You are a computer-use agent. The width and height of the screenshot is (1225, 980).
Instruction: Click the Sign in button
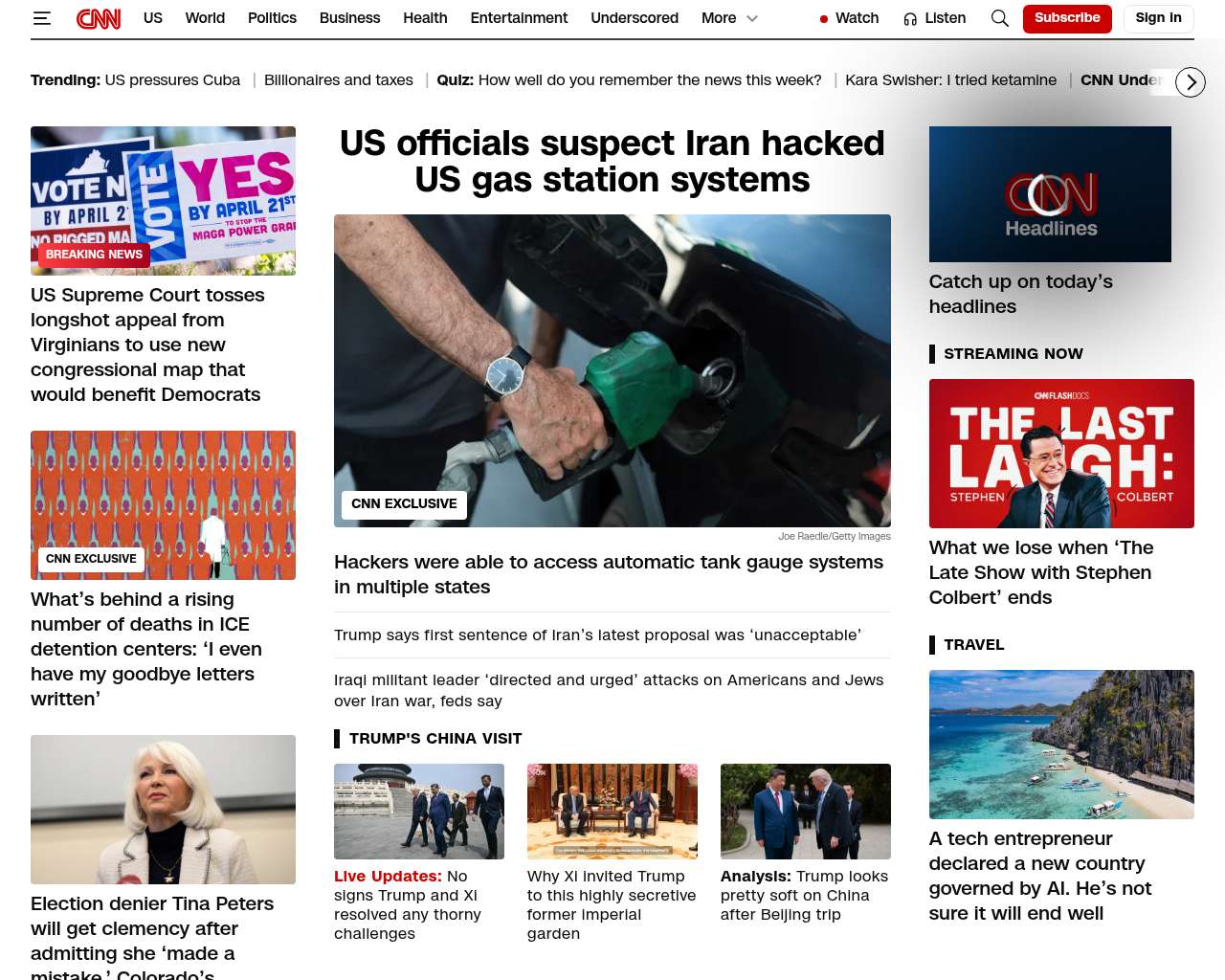1158,18
